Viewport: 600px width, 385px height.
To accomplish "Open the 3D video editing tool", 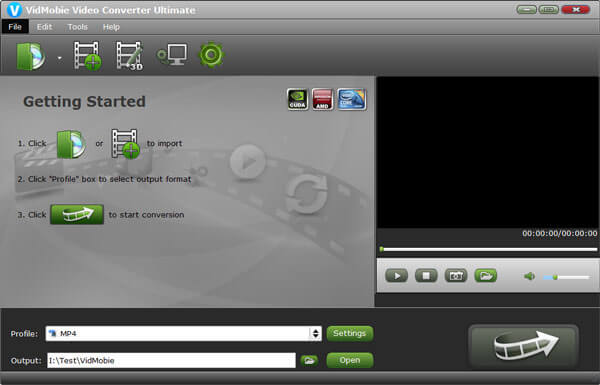I will (130, 56).
